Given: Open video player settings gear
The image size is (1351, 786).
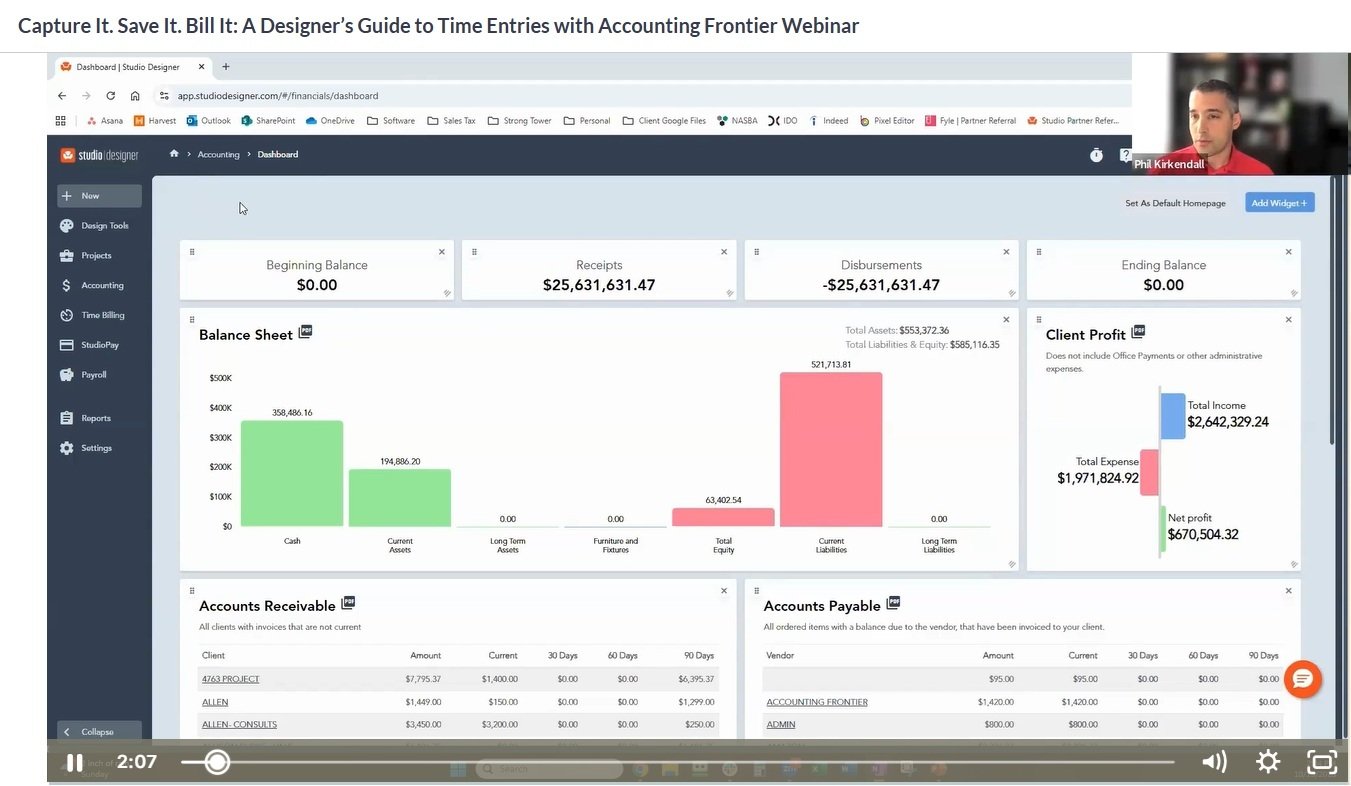Looking at the screenshot, I should 1268,762.
